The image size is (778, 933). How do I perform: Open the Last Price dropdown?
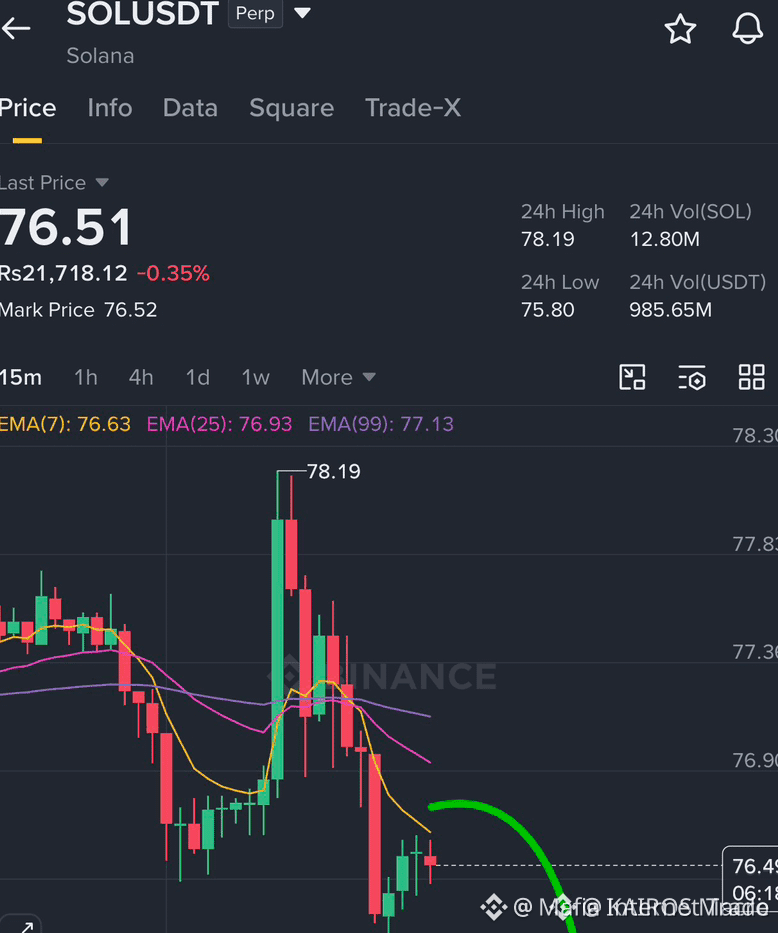[x=54, y=183]
